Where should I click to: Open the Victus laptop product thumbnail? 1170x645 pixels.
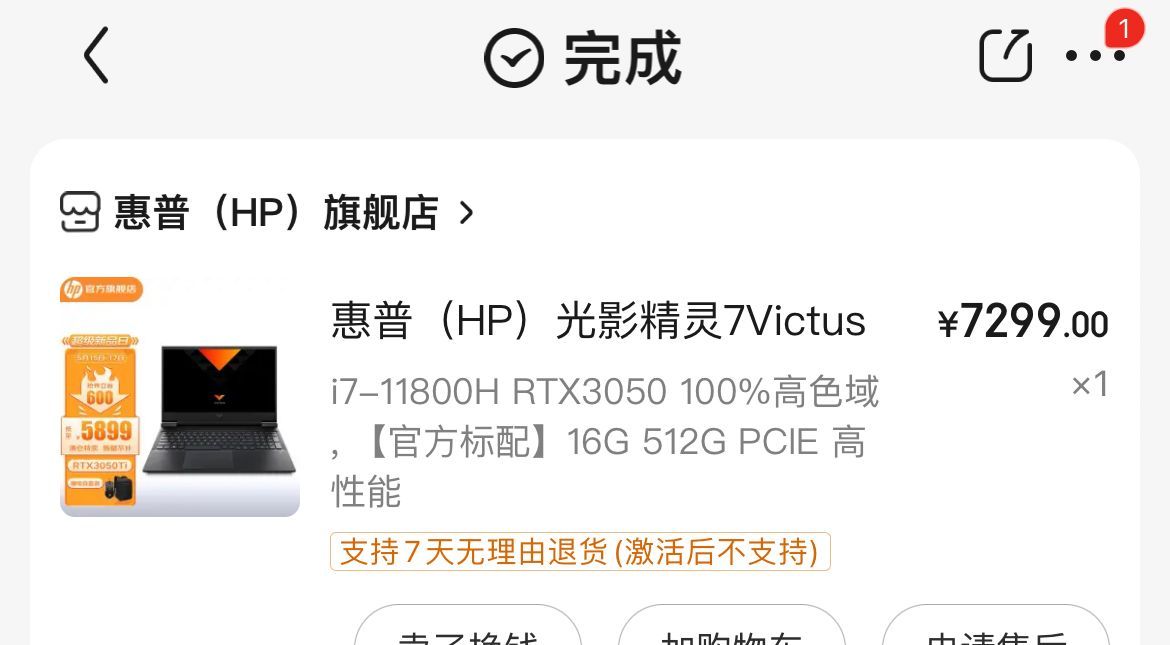[180, 396]
